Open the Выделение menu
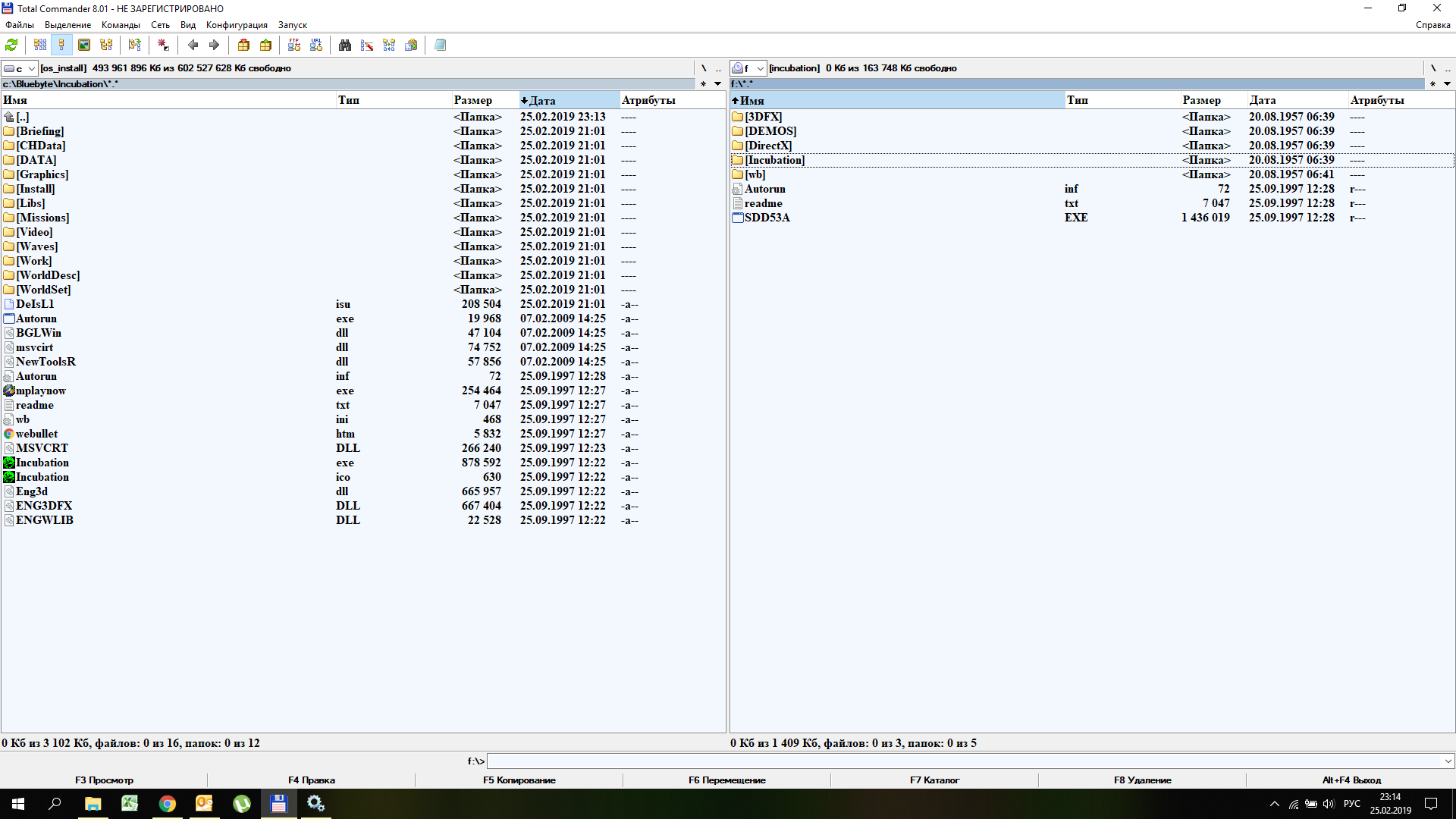The height and width of the screenshot is (819, 1456). click(x=67, y=25)
